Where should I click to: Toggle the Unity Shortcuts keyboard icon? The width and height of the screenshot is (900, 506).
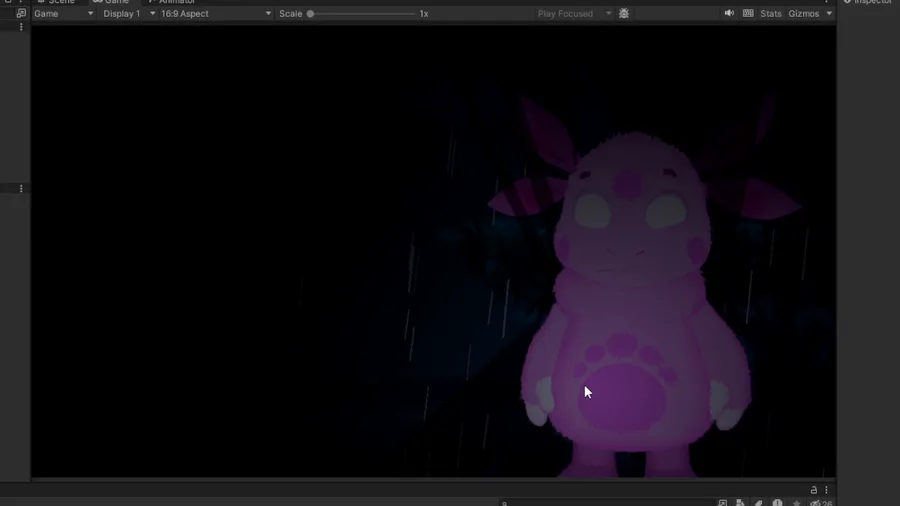(748, 14)
